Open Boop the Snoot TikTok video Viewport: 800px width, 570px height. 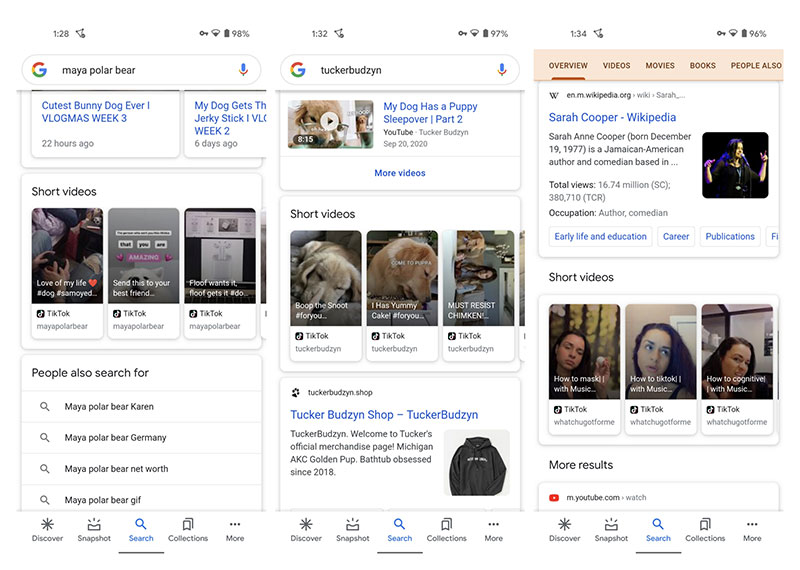(326, 295)
